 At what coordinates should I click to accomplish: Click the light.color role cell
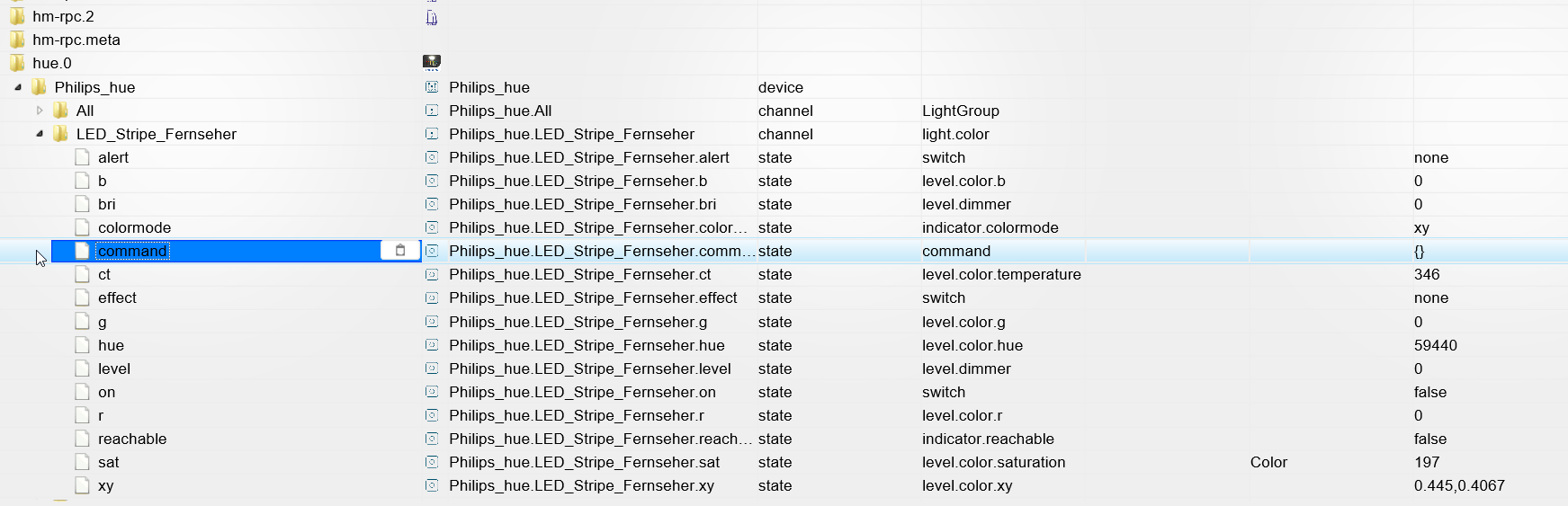955,134
